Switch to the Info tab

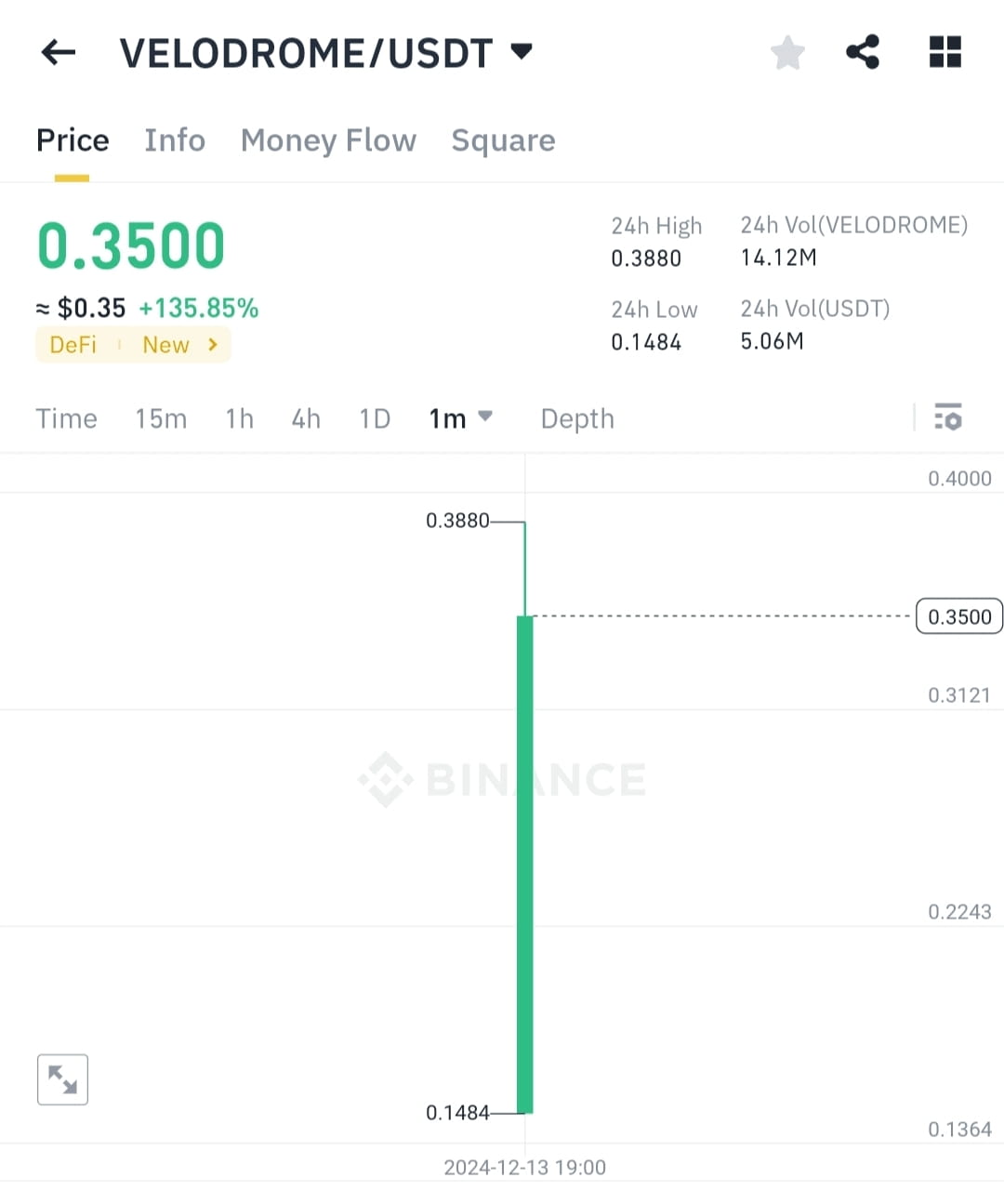click(175, 140)
